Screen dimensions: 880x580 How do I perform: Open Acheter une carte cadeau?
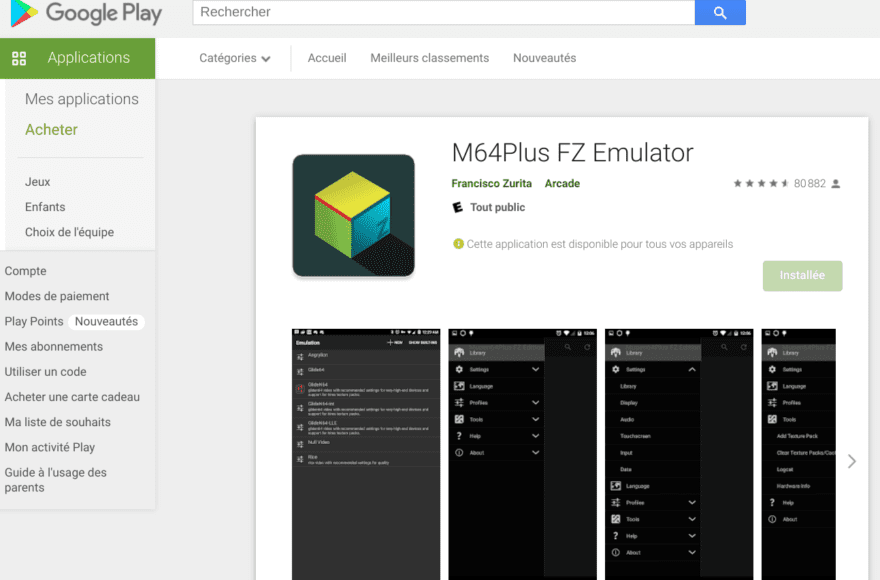pyautogui.click(x=72, y=397)
